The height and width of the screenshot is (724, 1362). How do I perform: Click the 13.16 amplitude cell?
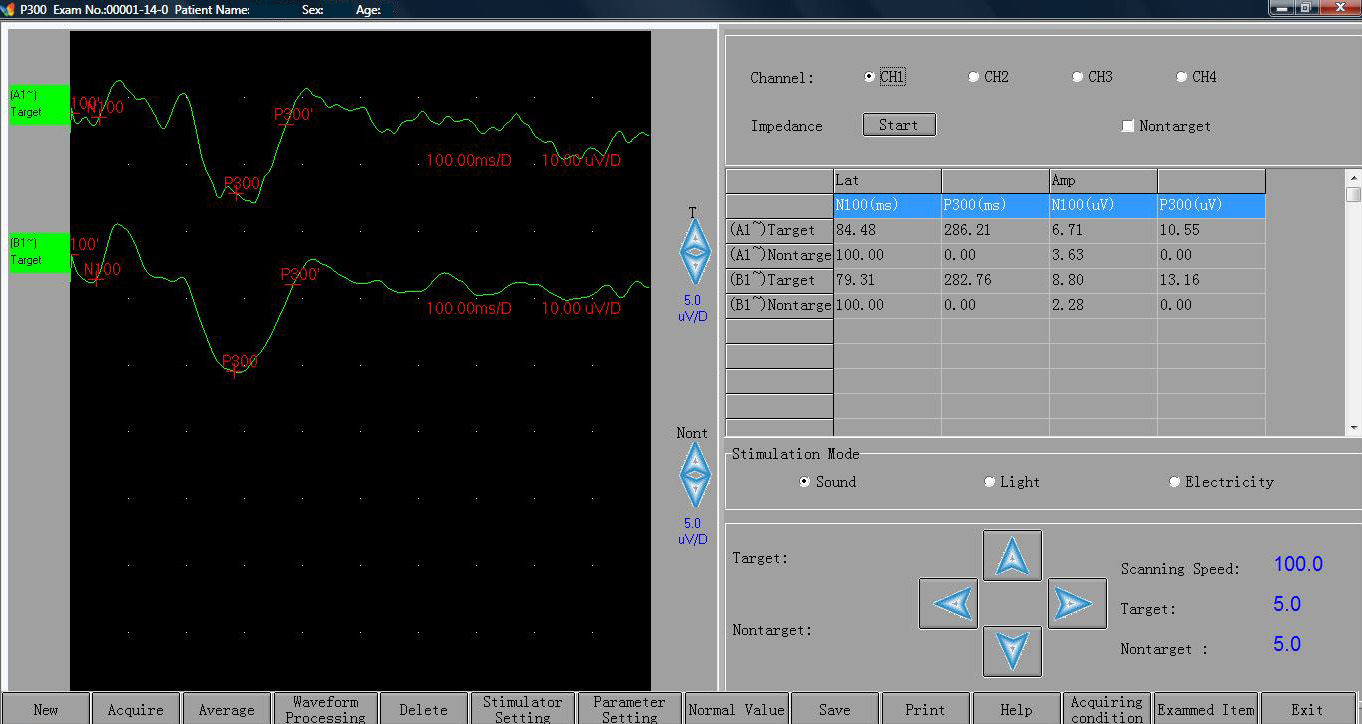pos(1212,280)
